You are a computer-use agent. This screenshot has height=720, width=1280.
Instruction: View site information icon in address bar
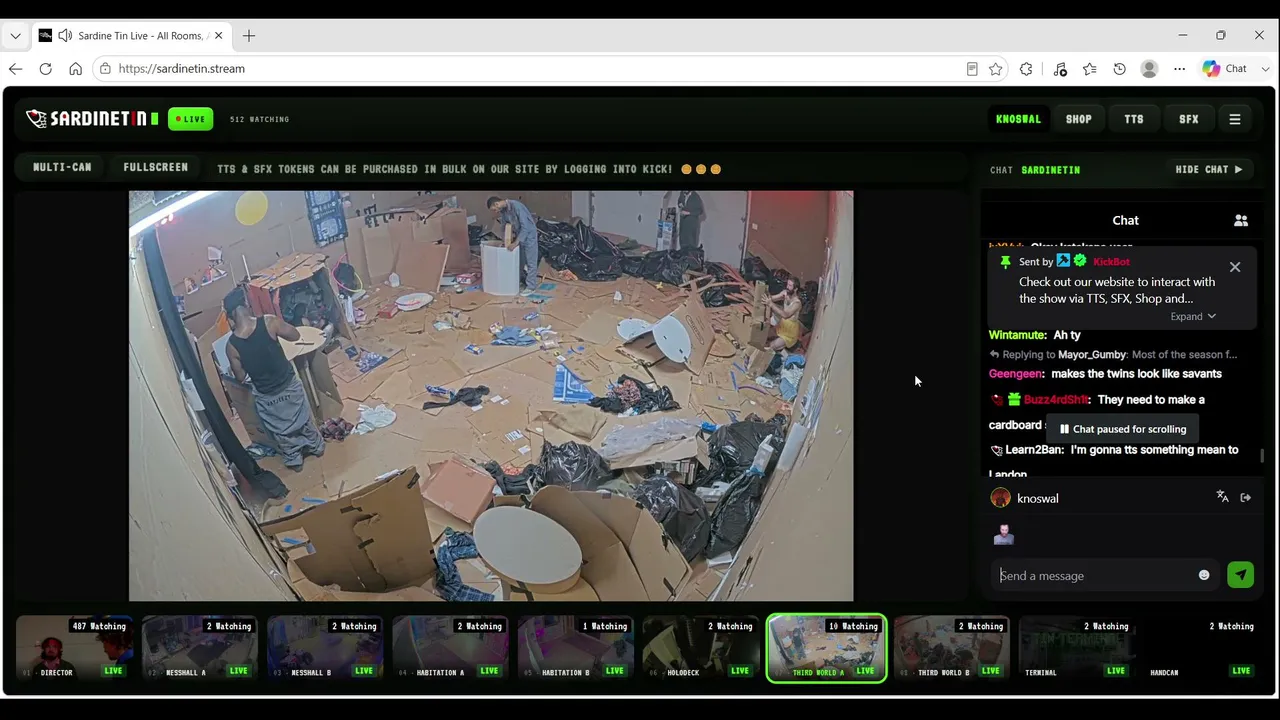[105, 69]
